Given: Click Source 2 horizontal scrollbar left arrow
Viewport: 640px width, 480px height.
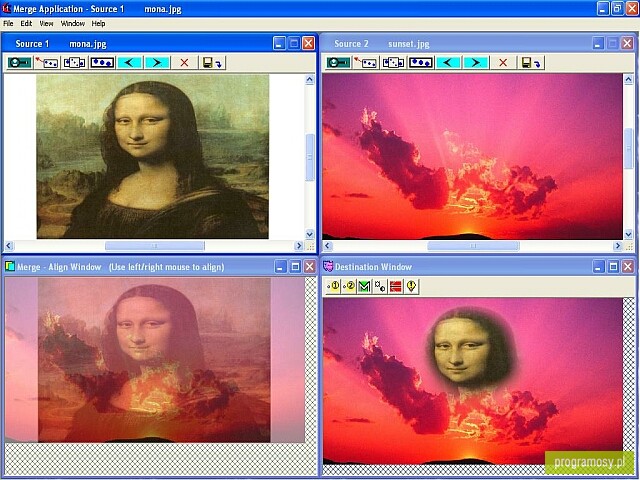Looking at the screenshot, I should pyautogui.click(x=328, y=246).
